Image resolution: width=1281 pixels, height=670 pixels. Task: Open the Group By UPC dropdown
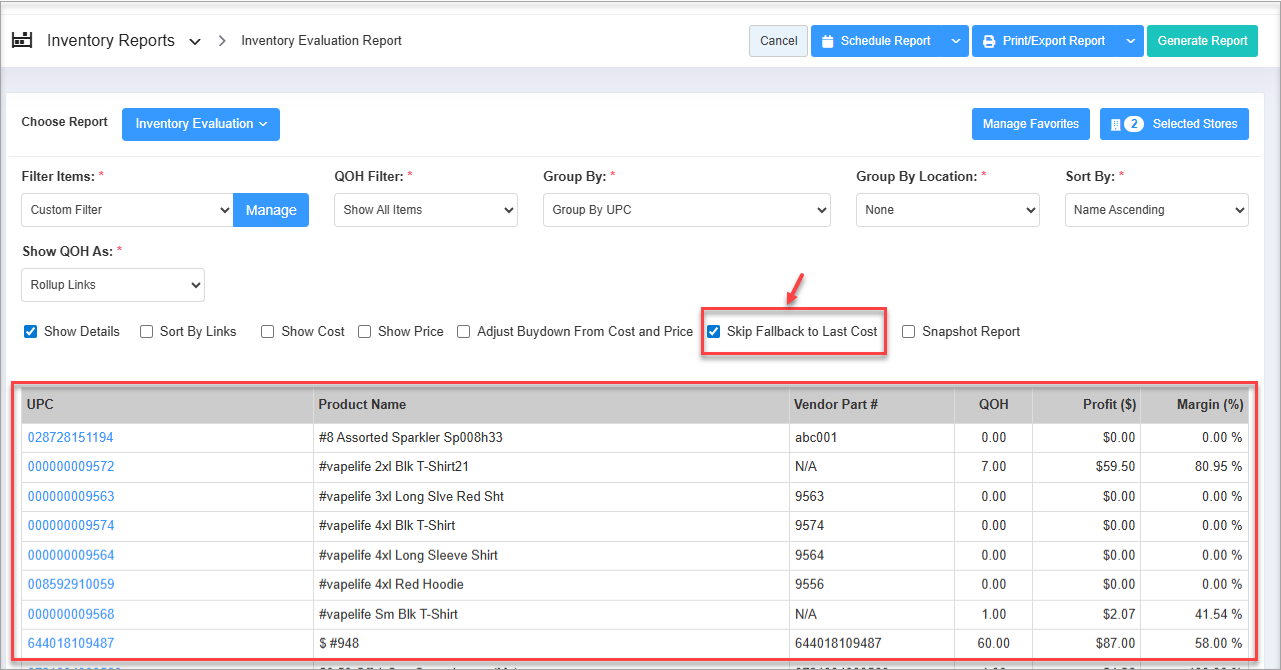pyautogui.click(x=686, y=210)
